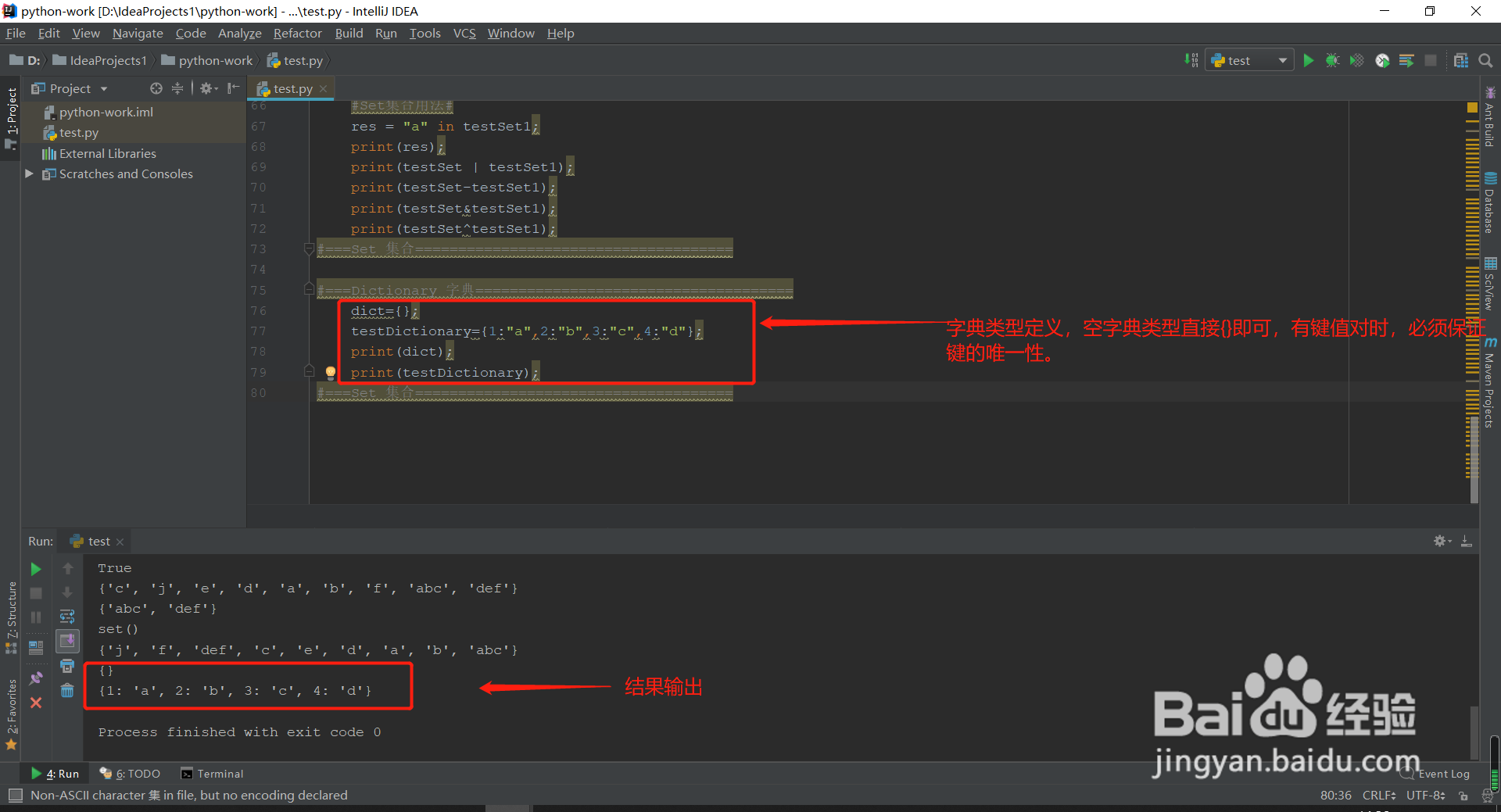Image resolution: width=1501 pixels, height=812 pixels.
Task: Click the concurrency diagram run icon
Action: tap(1406, 60)
